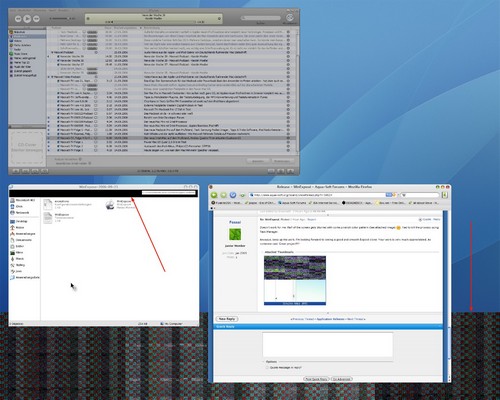
Task: Open Desktop in Explorer sidebar
Action: pos(19,221)
